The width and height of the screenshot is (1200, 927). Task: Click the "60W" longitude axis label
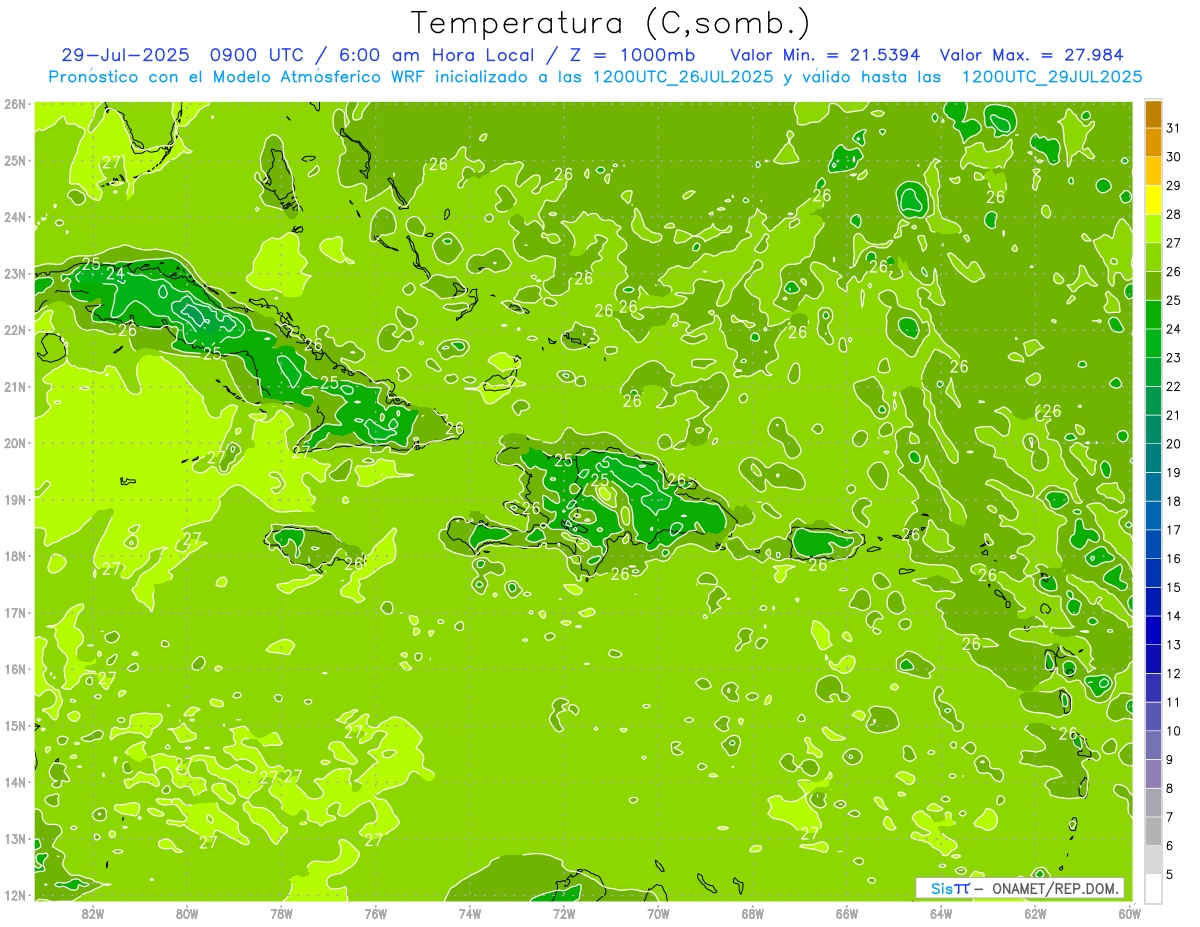coord(1130,913)
